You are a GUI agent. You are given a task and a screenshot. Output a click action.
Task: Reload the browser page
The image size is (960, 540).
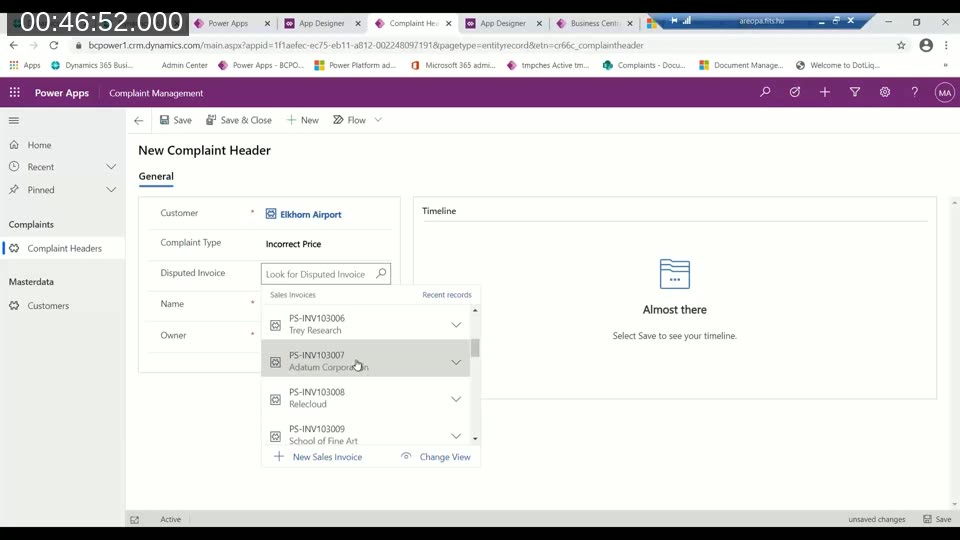click(x=54, y=45)
